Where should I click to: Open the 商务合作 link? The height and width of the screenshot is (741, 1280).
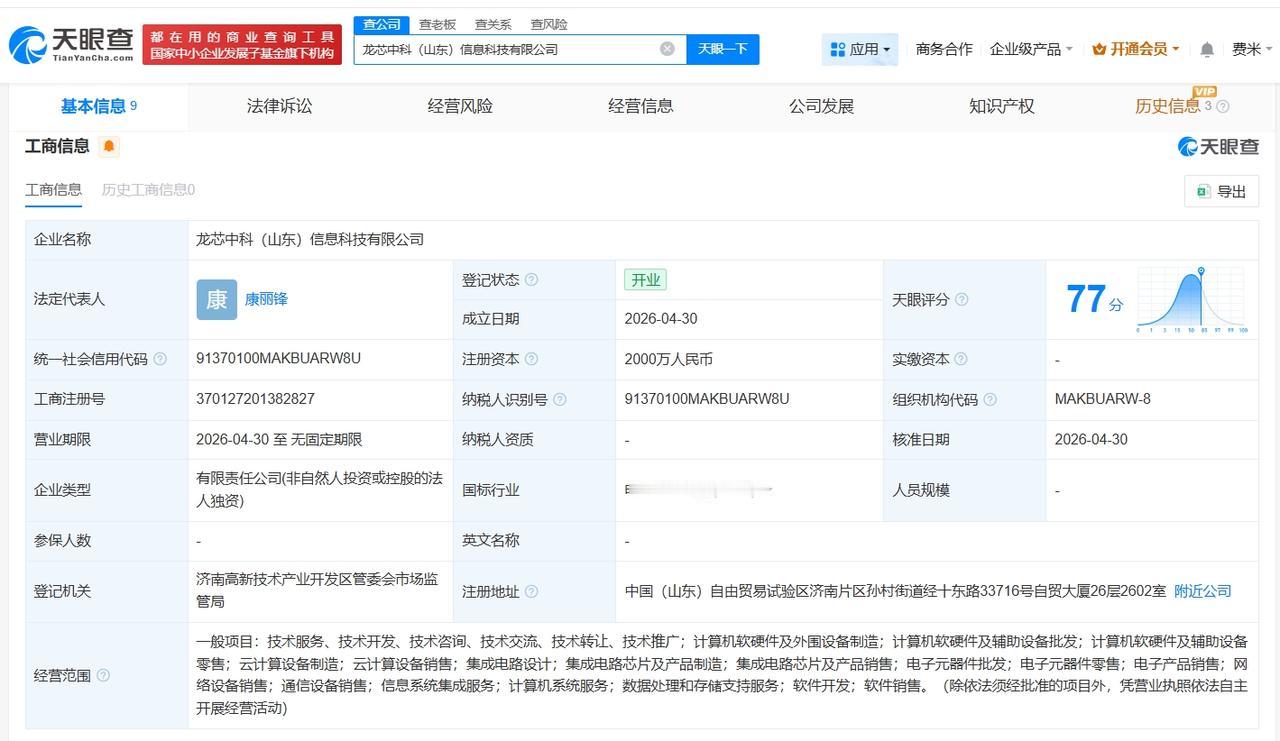click(x=944, y=49)
